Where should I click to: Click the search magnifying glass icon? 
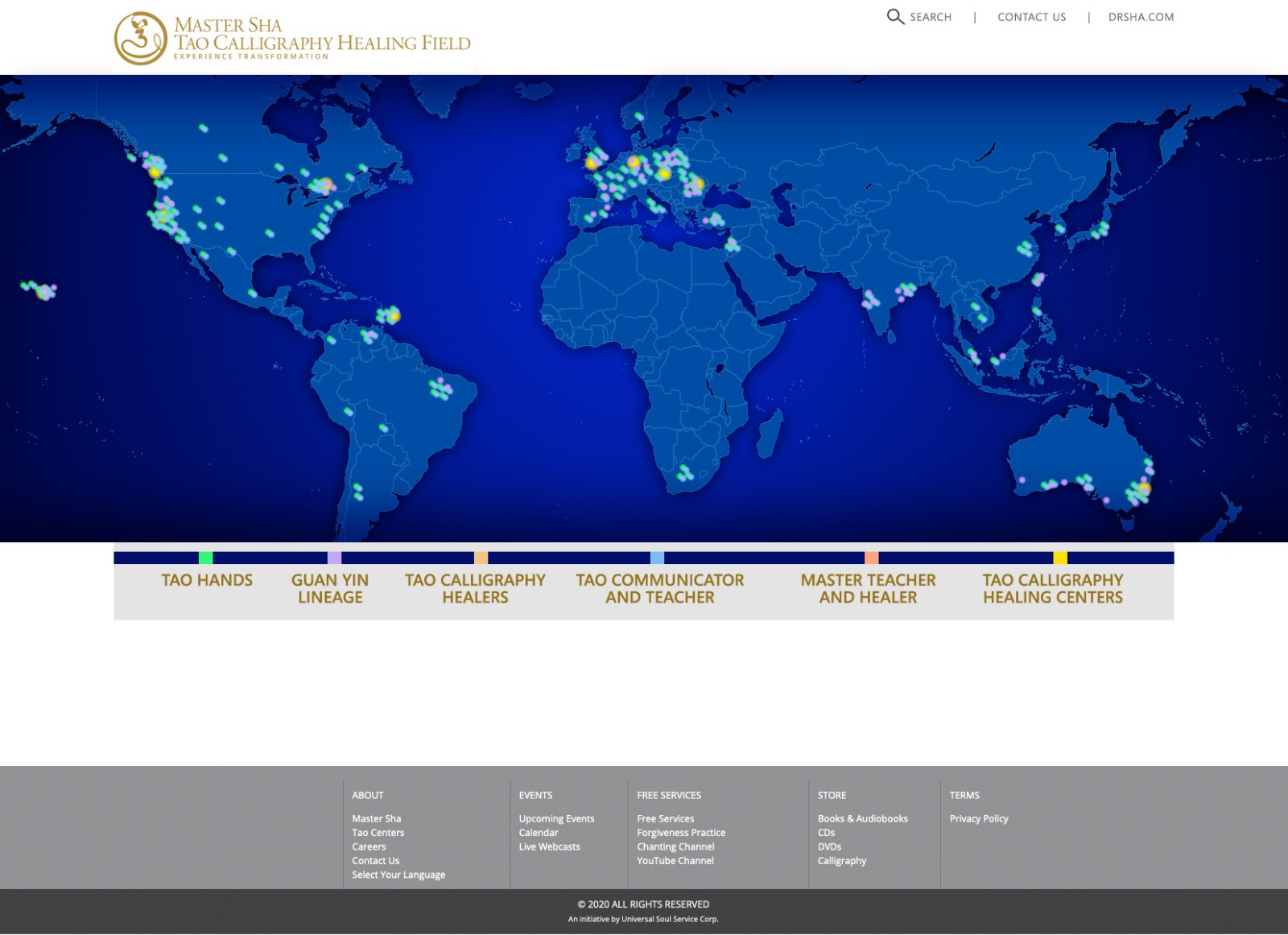click(895, 17)
